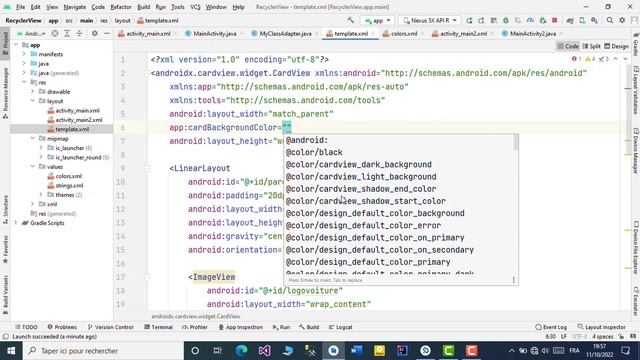The height and width of the screenshot is (360, 640).
Task: Open the app run configuration dropdown
Action: (x=378, y=20)
